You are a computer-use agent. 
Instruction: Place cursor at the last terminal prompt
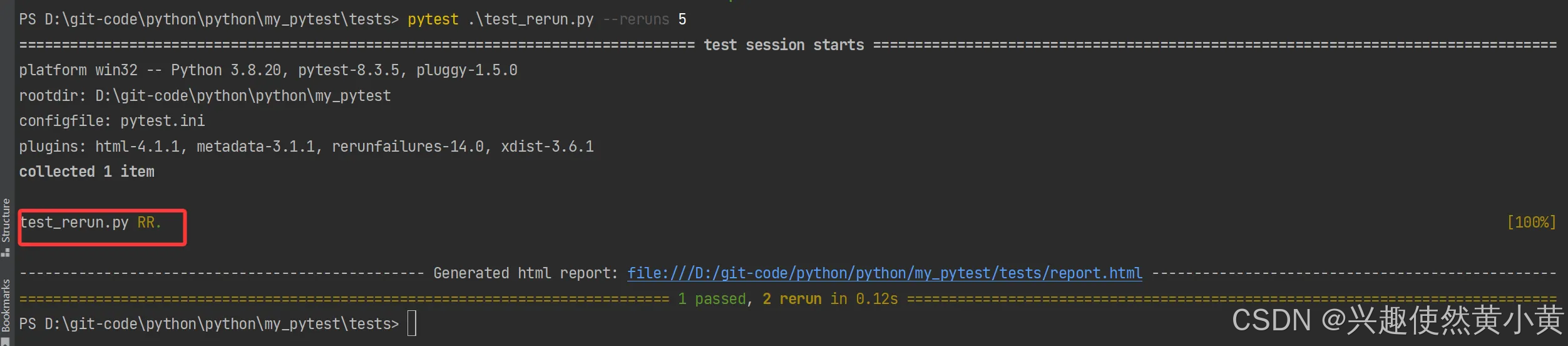point(412,323)
